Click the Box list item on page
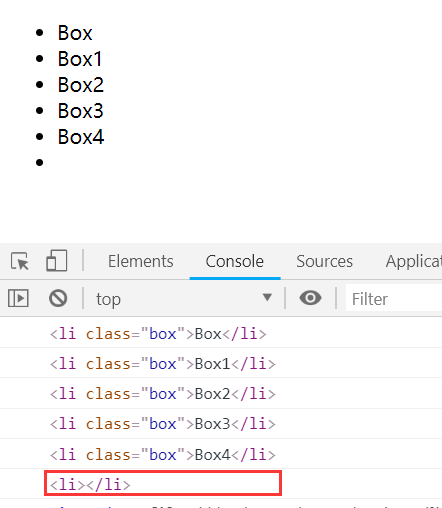 (x=75, y=33)
